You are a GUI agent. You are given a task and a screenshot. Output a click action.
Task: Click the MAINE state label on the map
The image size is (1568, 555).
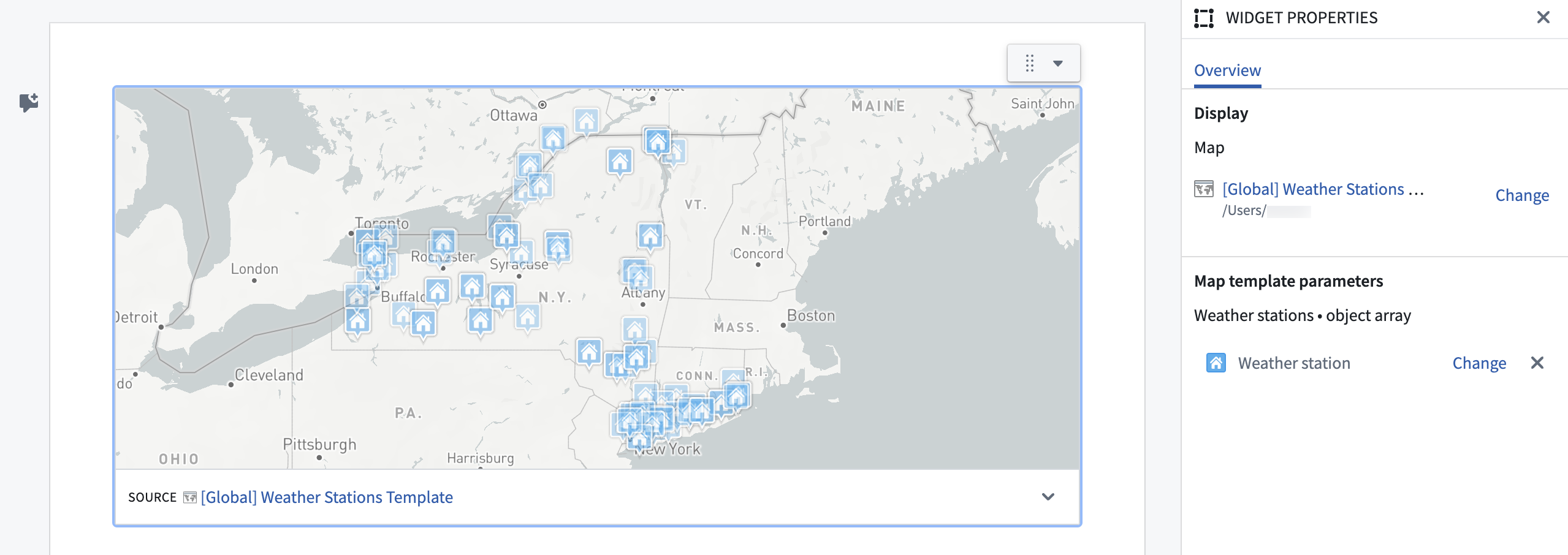pos(878,106)
